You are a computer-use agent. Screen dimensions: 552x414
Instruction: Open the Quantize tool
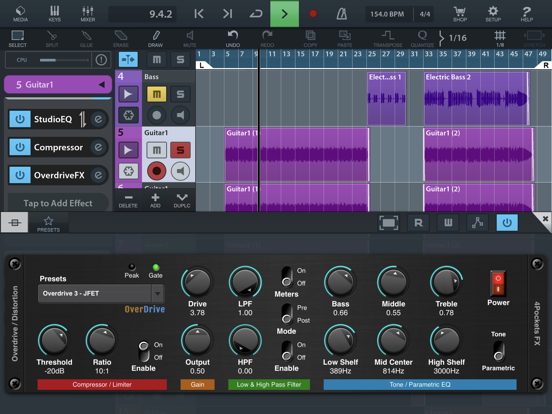tap(422, 39)
